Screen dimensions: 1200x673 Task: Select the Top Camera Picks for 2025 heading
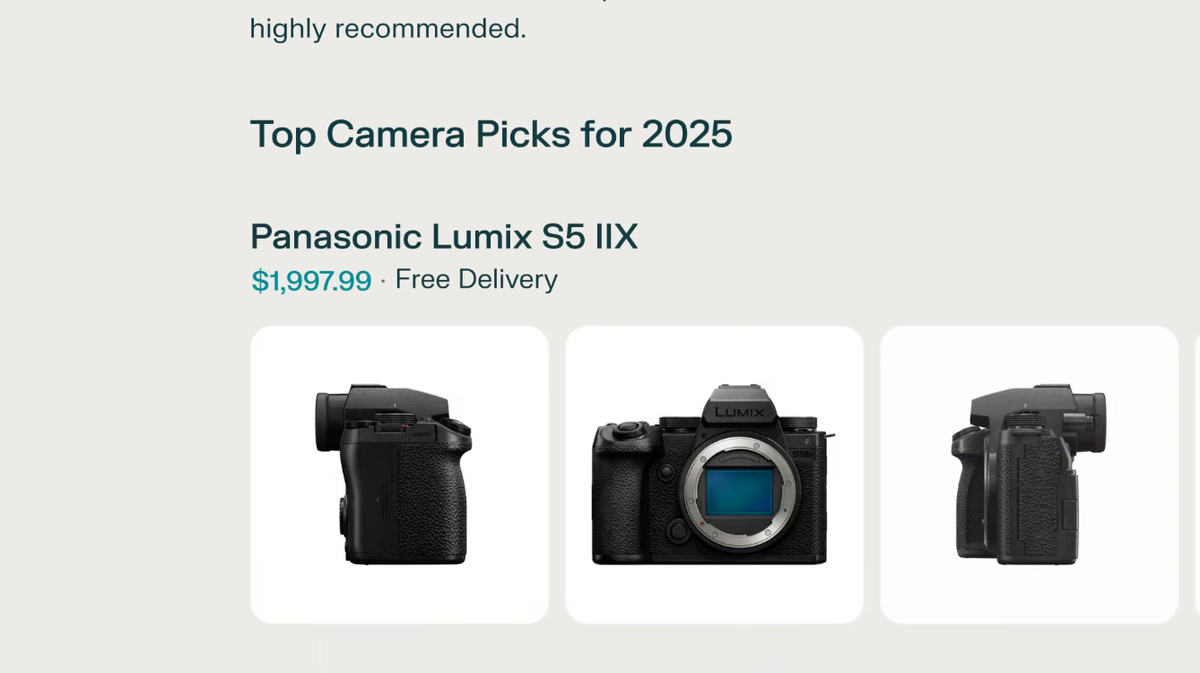[x=490, y=134]
